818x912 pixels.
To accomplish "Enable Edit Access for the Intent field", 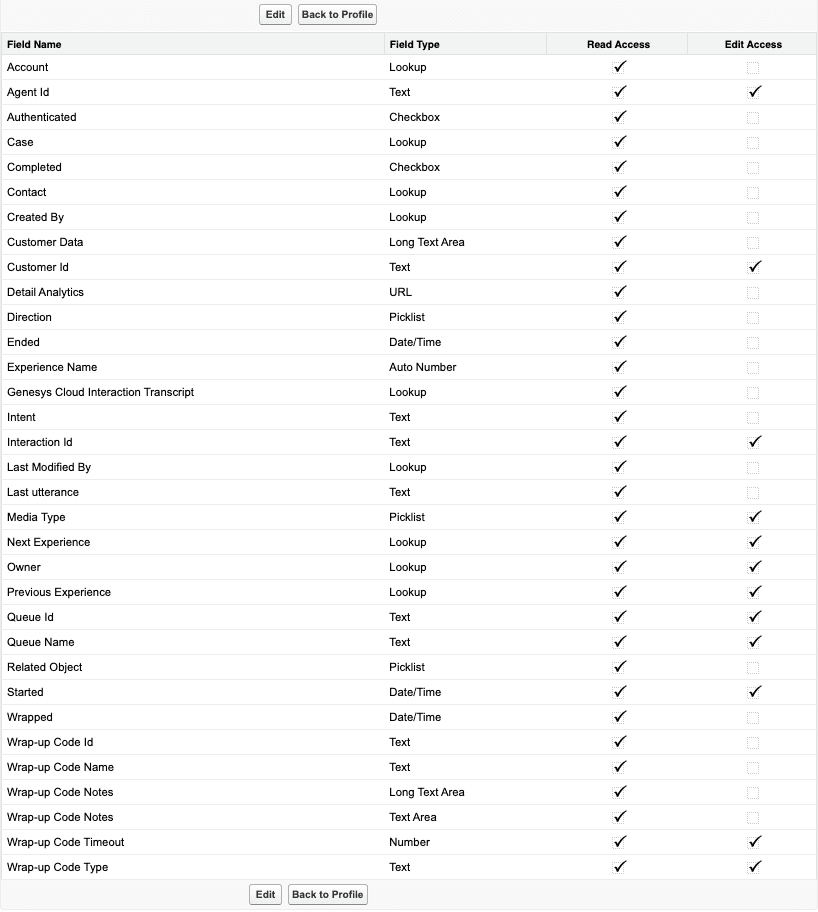I will (x=754, y=417).
